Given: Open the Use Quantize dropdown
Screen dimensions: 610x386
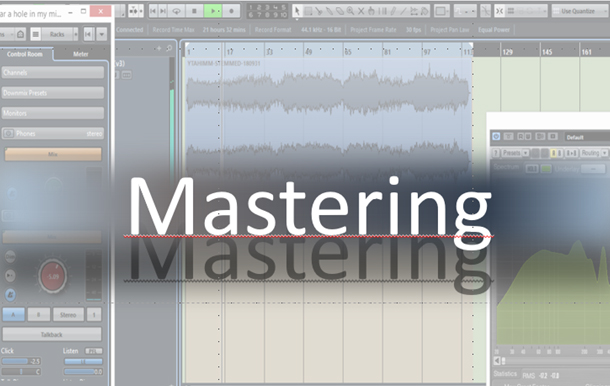Looking at the screenshot, I should point(579,11).
